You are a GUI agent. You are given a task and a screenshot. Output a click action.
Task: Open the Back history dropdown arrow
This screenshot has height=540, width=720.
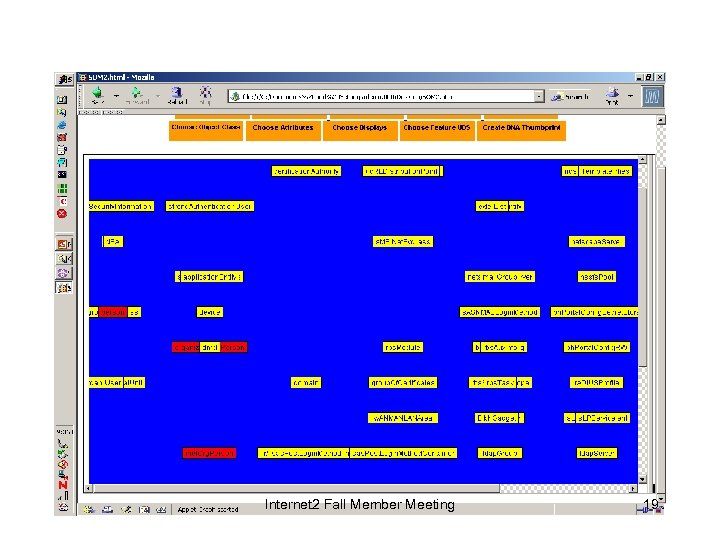coord(116,96)
